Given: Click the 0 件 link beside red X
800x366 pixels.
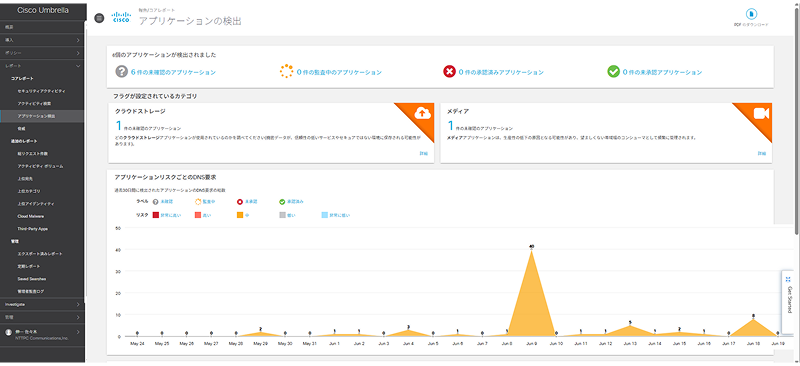Looking at the screenshot, I should click(x=501, y=72).
